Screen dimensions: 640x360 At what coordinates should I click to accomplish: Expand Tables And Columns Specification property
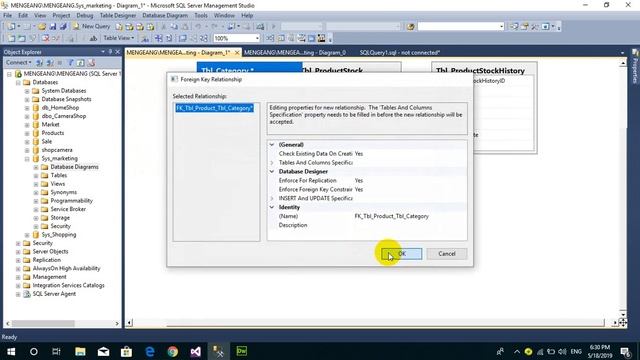click(272, 162)
